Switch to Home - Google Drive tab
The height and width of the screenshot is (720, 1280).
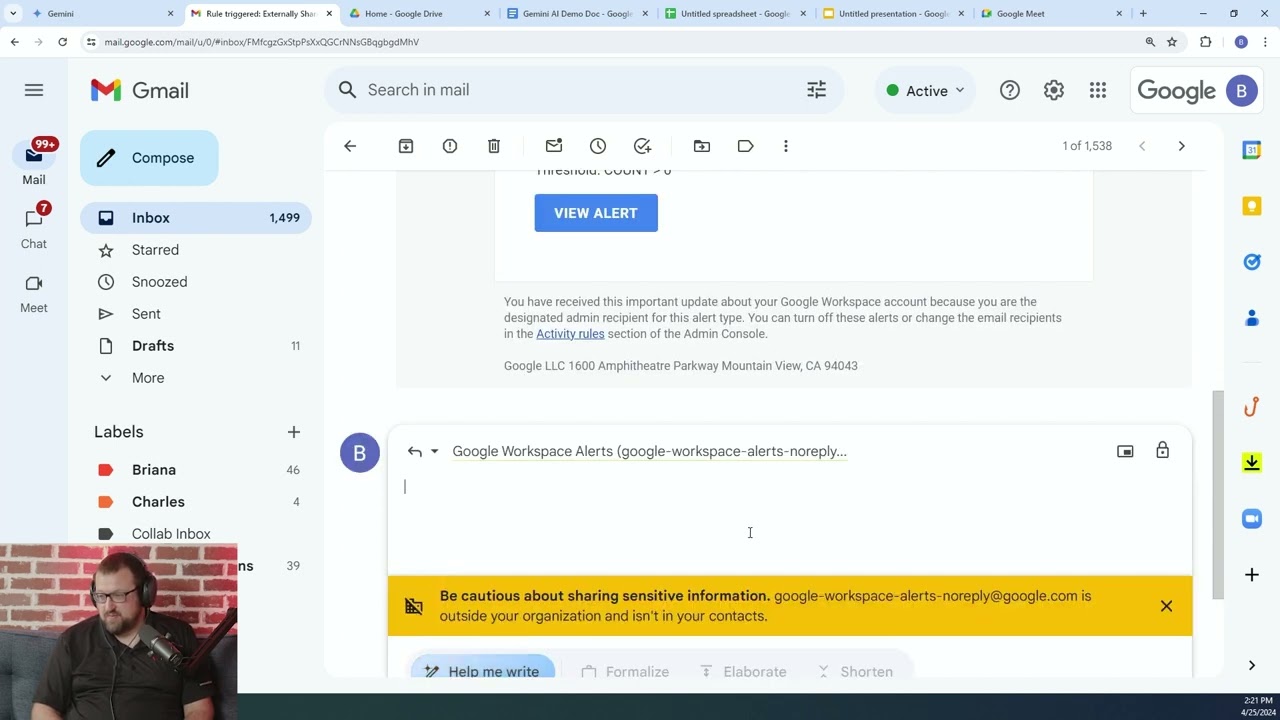418,14
